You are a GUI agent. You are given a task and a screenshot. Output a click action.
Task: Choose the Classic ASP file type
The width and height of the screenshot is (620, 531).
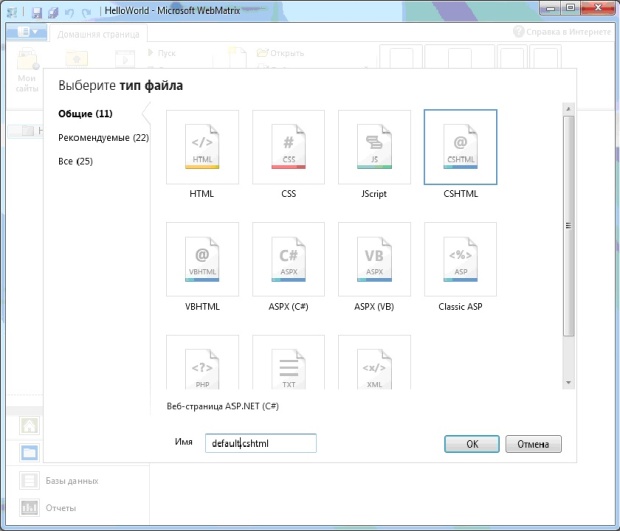[460, 259]
